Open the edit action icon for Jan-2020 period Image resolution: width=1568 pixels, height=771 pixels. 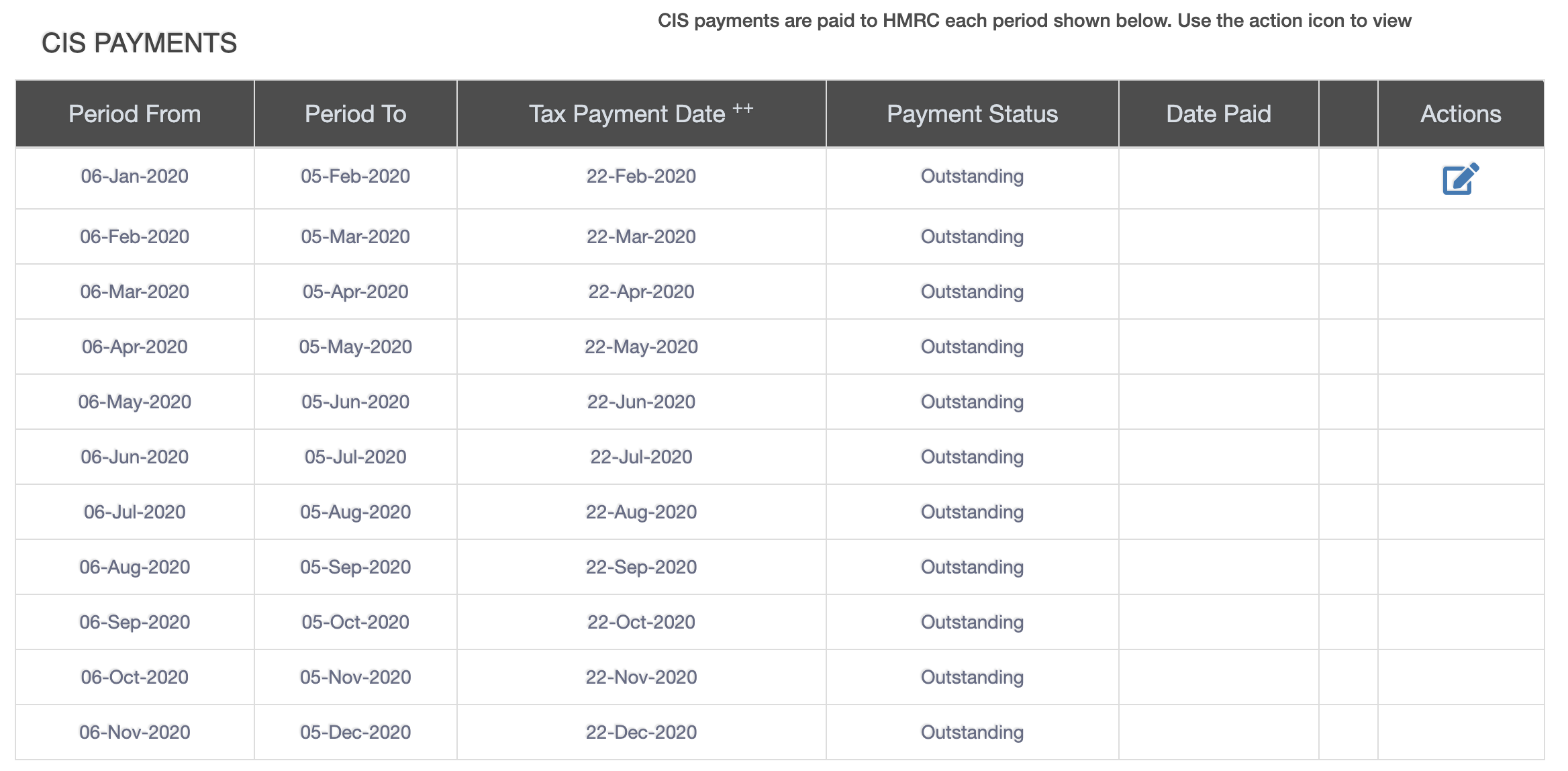(x=1461, y=179)
